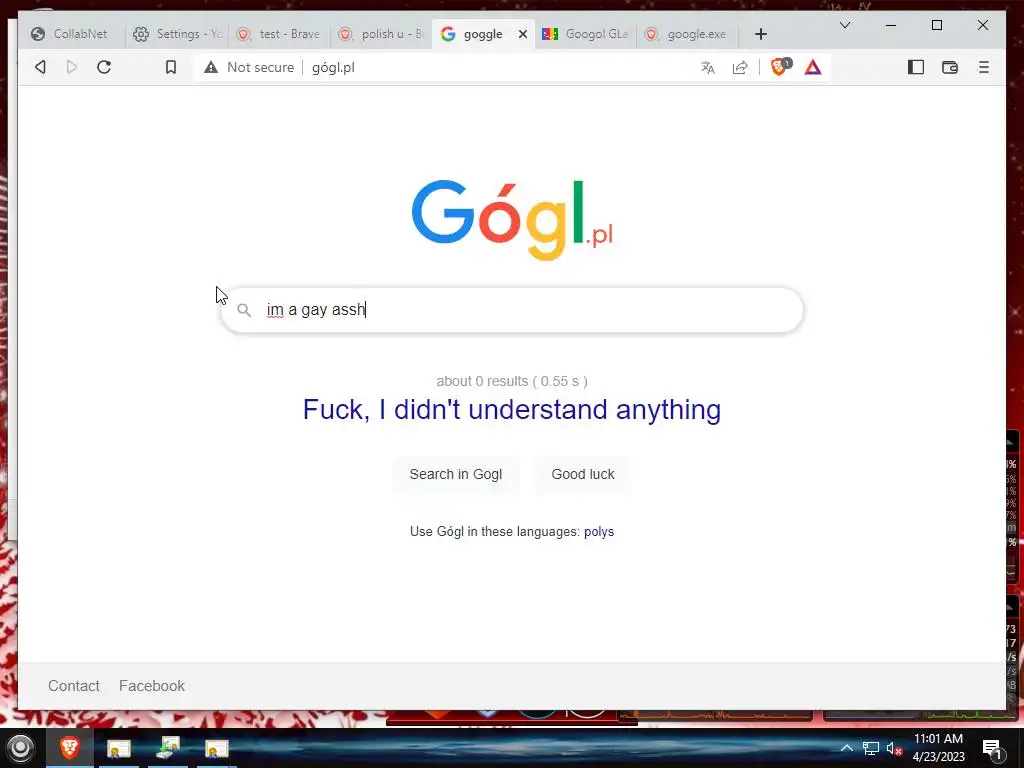Open the network icon in system tray
Image resolution: width=1024 pixels, height=768 pixels.
tap(871, 748)
